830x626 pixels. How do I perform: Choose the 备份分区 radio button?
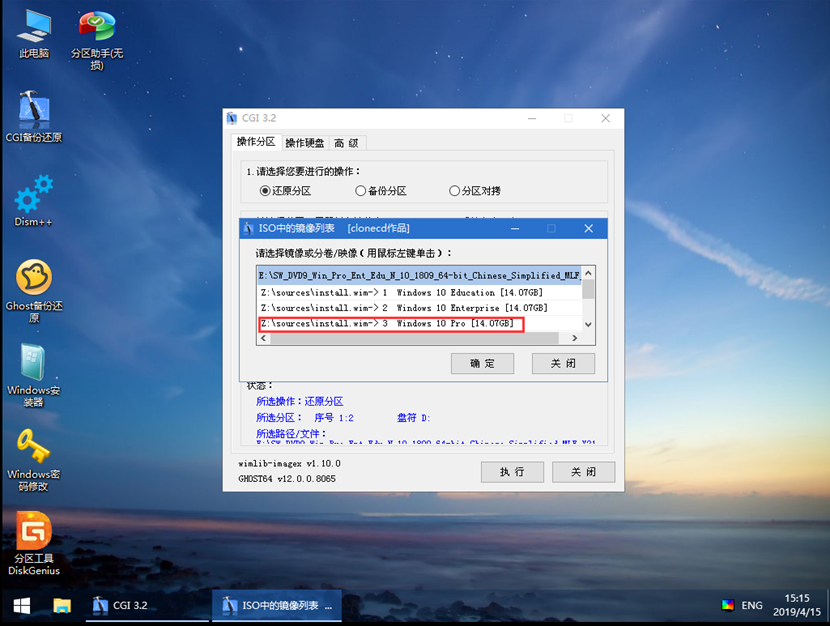tap(361, 190)
